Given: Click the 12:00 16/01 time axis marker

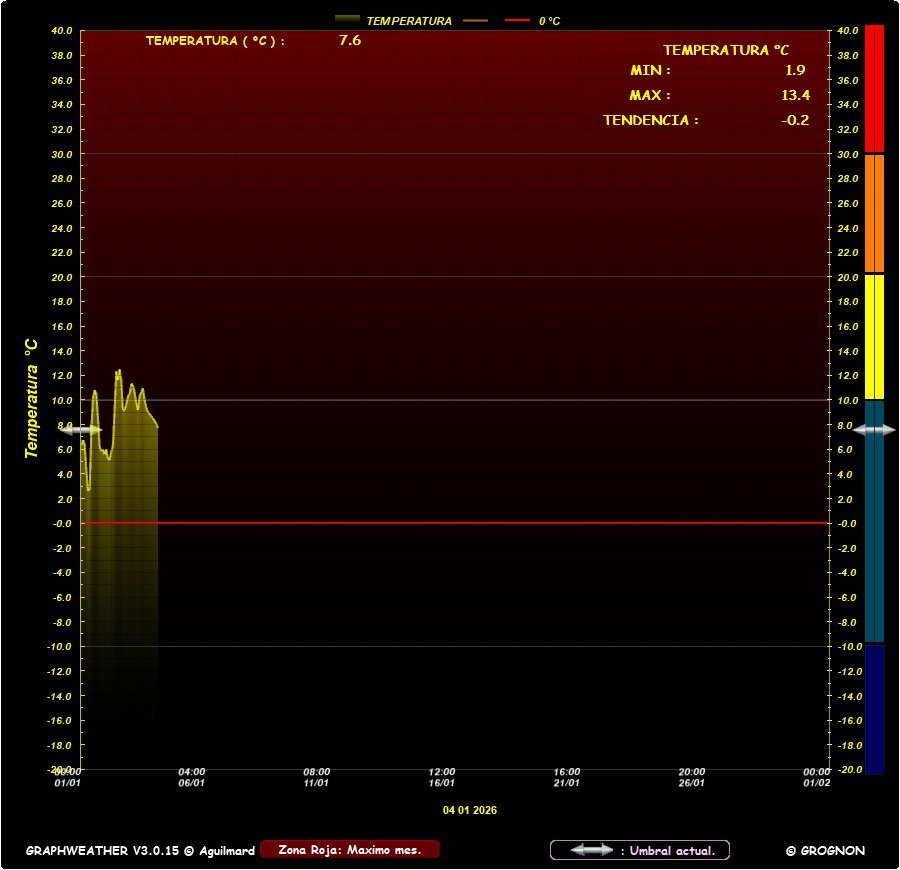Looking at the screenshot, I should coord(442,777).
